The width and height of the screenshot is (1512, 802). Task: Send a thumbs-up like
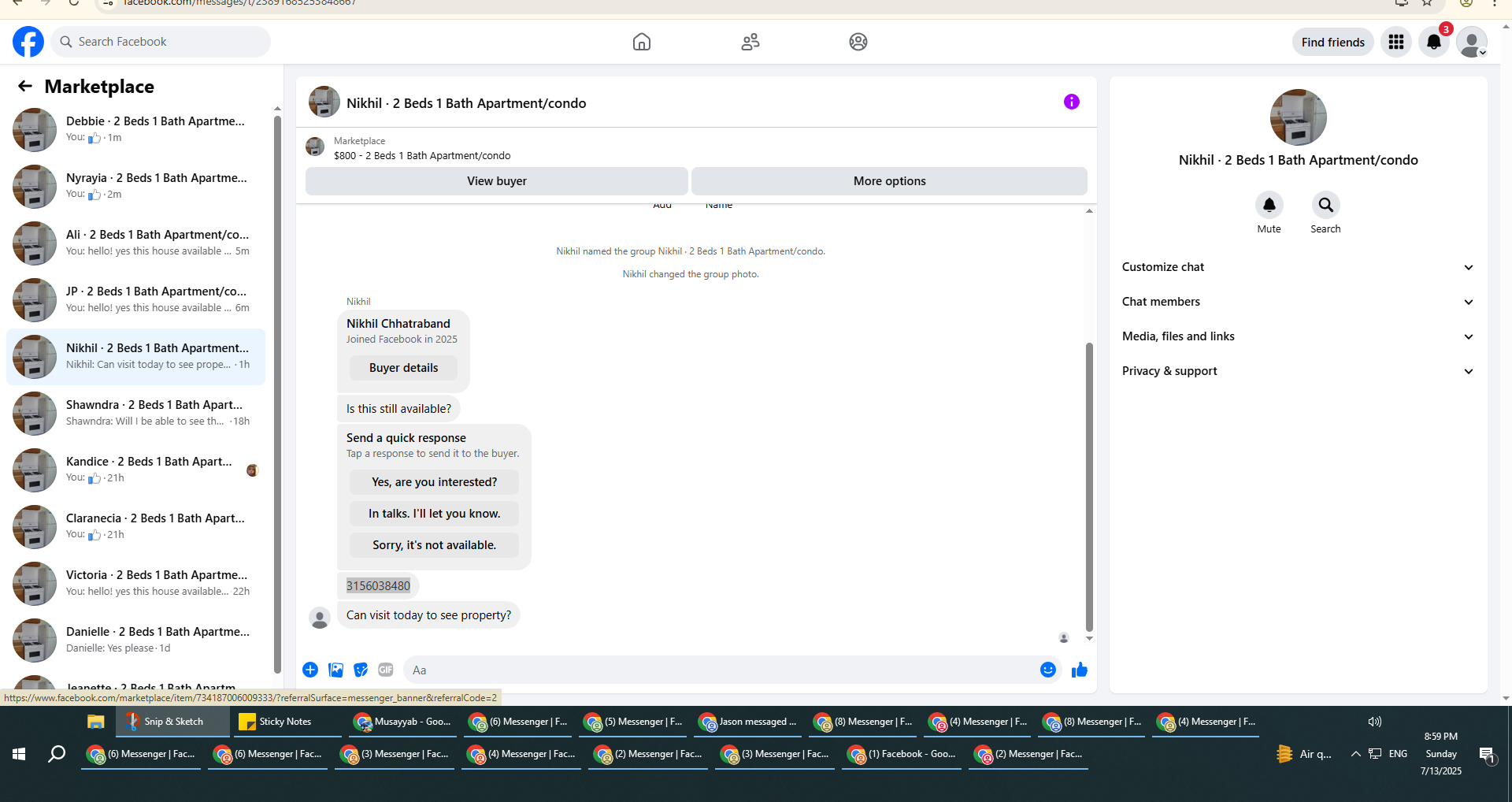(1080, 670)
